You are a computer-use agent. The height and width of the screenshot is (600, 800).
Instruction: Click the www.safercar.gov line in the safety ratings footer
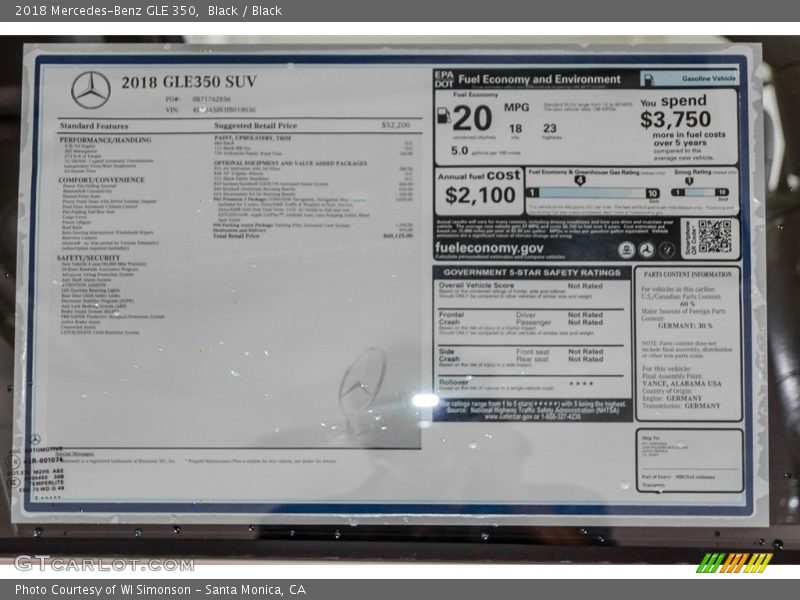pyautogui.click(x=532, y=417)
